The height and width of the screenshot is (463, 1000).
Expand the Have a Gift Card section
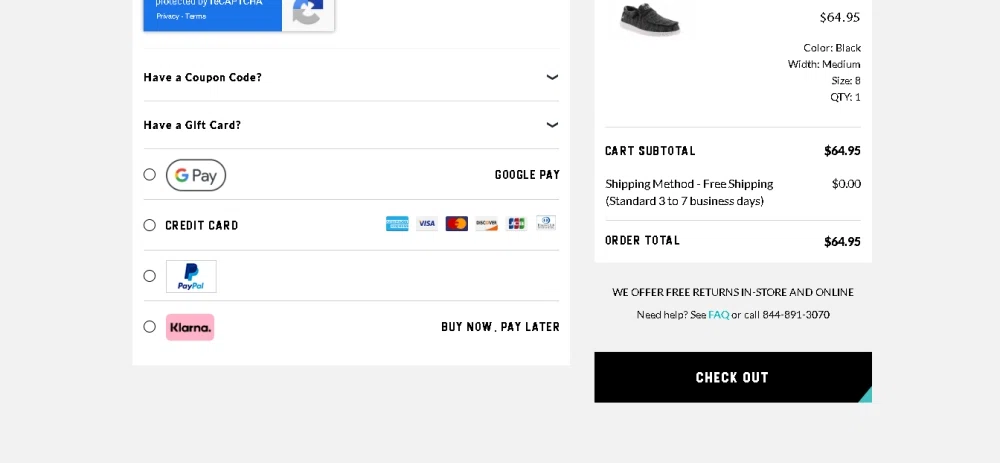click(552, 125)
